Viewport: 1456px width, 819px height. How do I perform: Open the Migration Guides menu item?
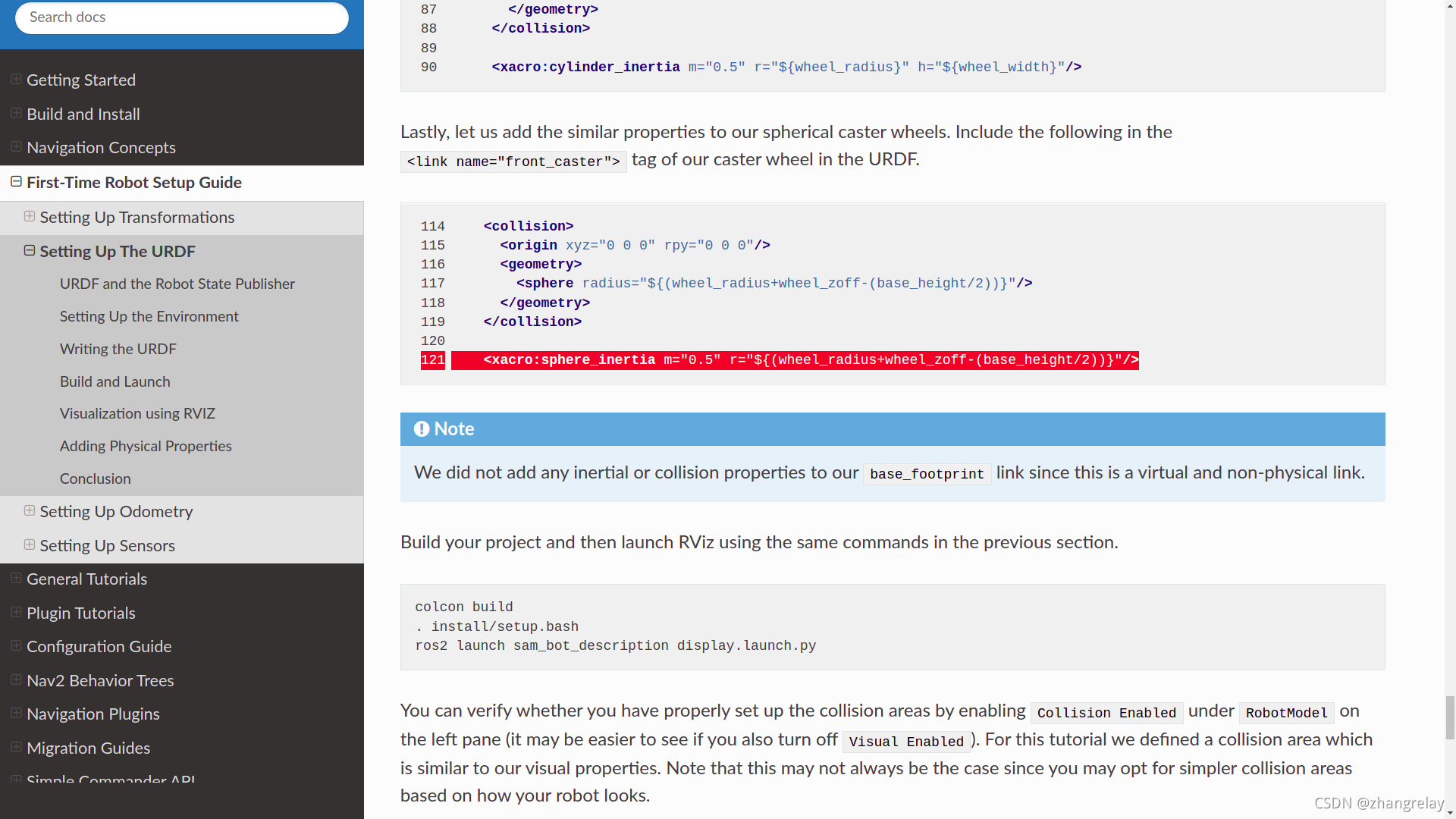(88, 748)
